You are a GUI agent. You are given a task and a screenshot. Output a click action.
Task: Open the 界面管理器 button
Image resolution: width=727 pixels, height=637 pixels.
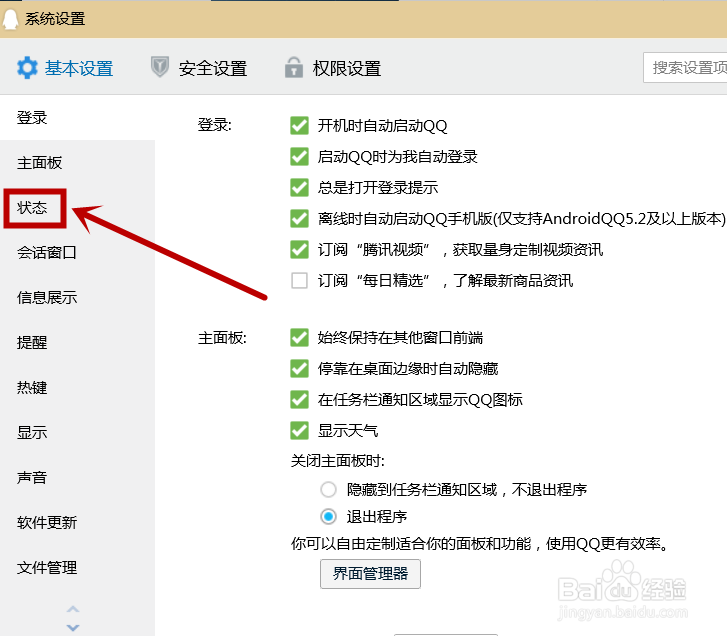coord(370,574)
